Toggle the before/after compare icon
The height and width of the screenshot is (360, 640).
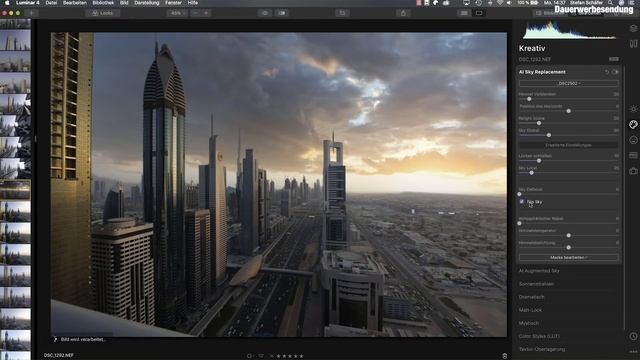coord(282,13)
